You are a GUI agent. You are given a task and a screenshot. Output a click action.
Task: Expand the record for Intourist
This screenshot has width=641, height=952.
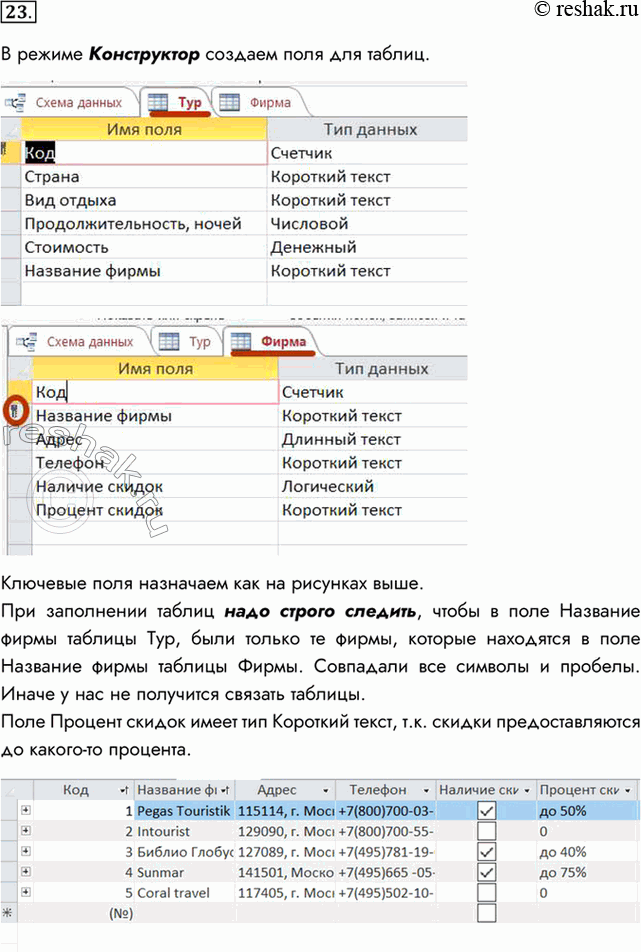coord(25,831)
